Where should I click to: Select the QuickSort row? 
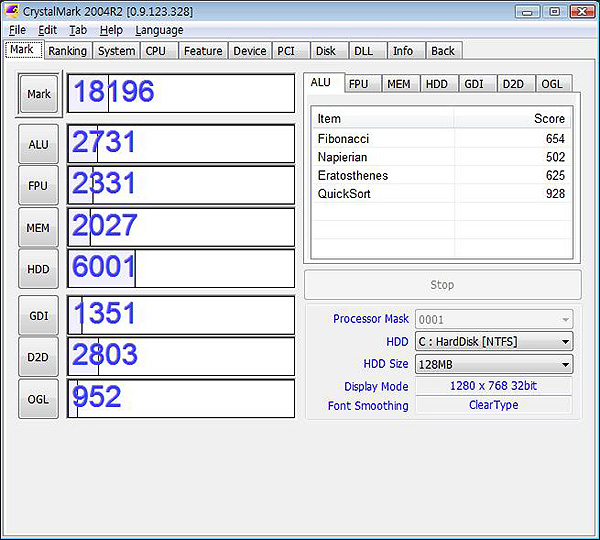441,194
